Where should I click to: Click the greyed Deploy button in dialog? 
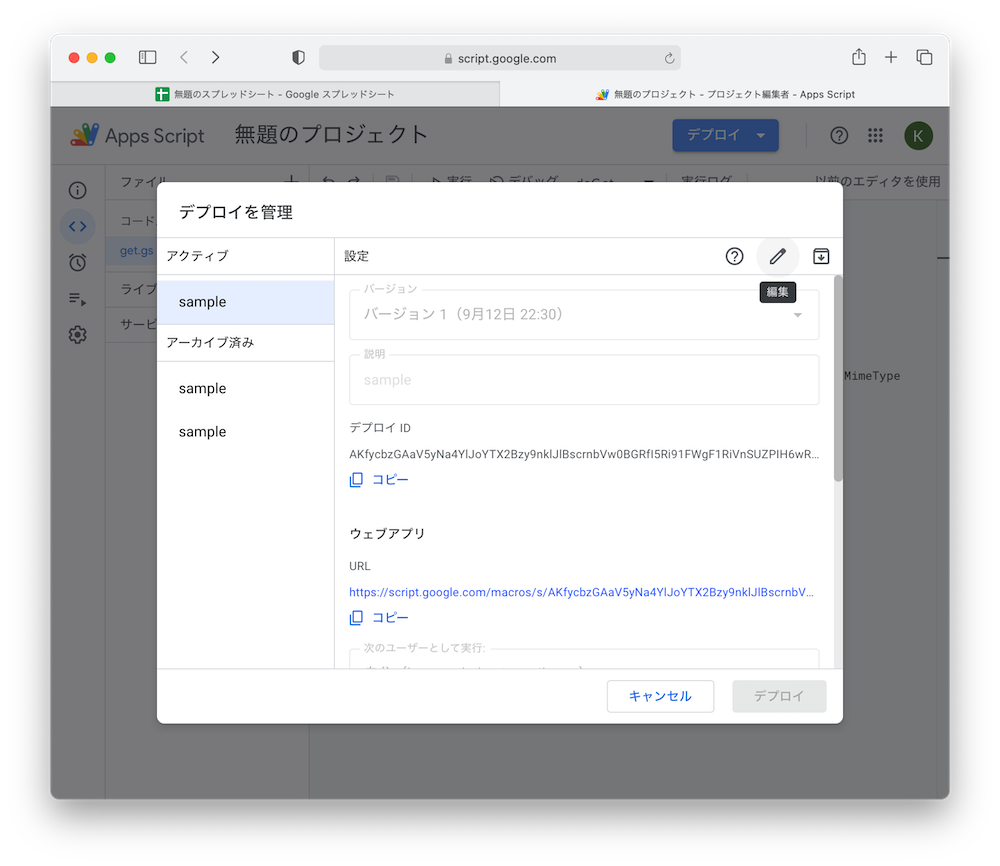[x=779, y=696]
